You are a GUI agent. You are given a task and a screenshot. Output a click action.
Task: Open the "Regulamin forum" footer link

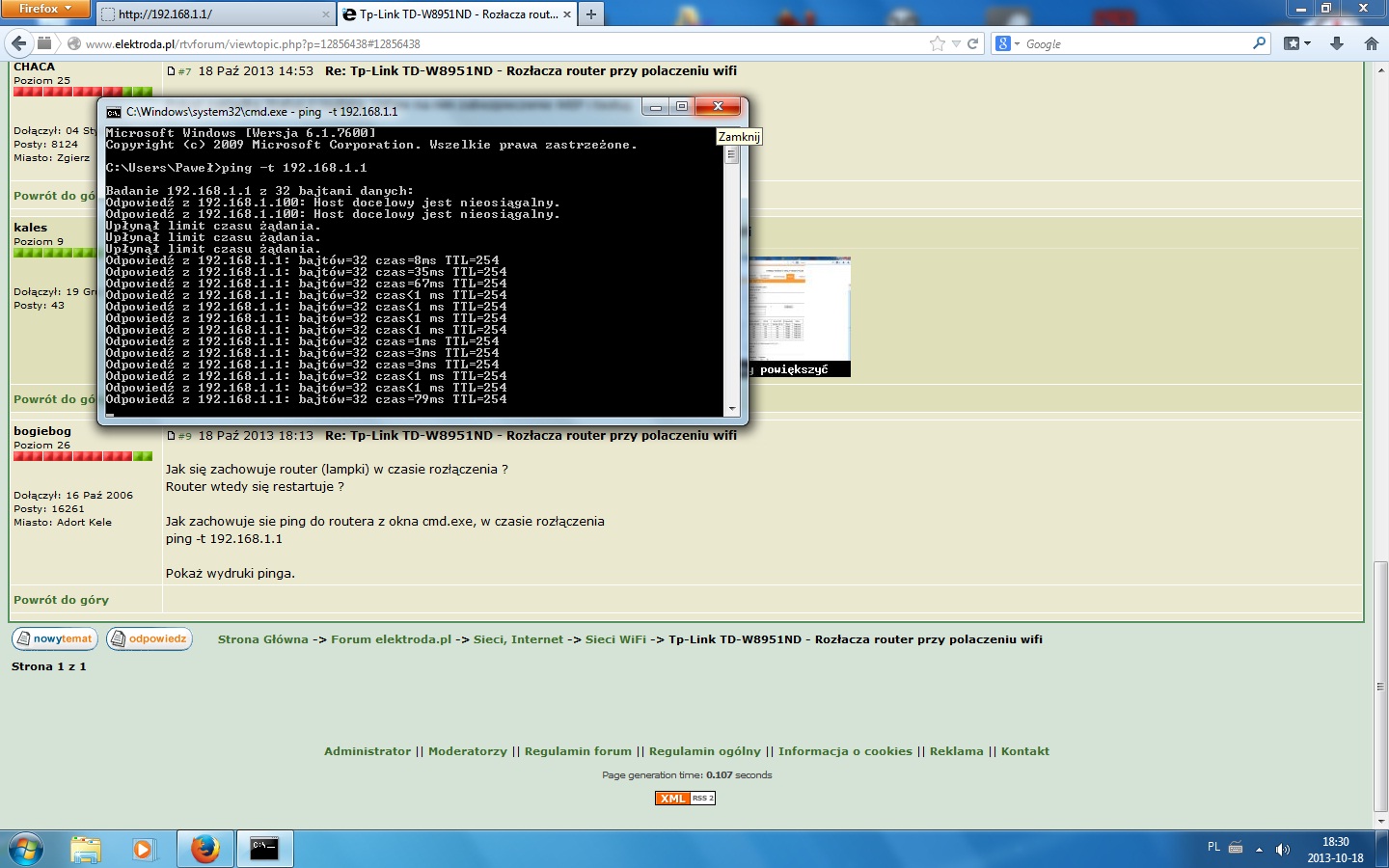(578, 751)
